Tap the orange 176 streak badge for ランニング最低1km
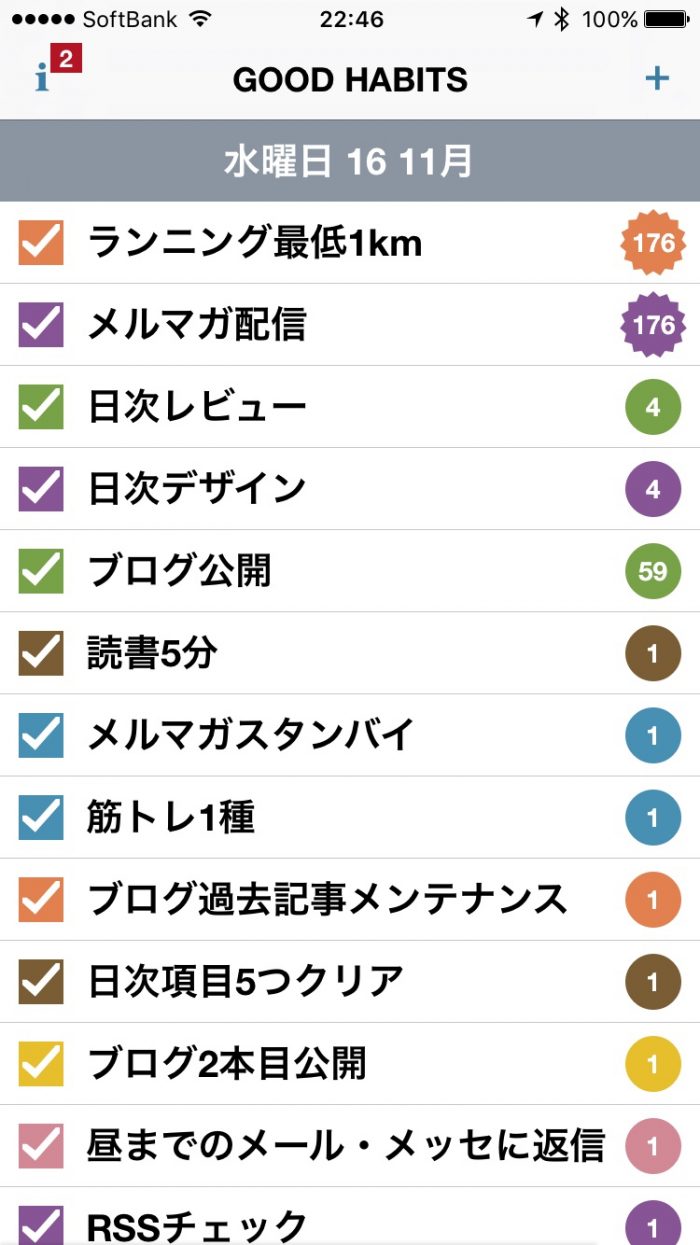This screenshot has height=1245, width=700. click(653, 243)
